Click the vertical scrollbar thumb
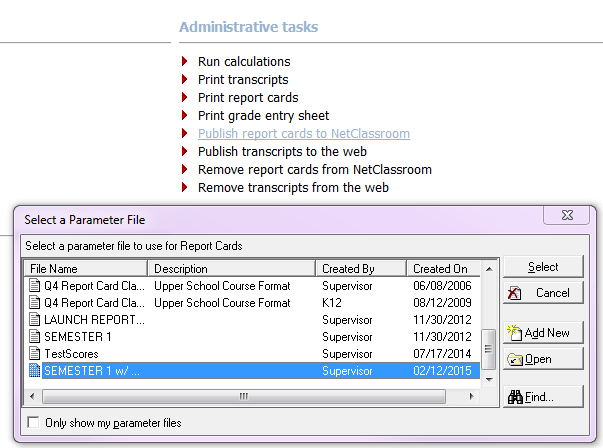 click(488, 349)
